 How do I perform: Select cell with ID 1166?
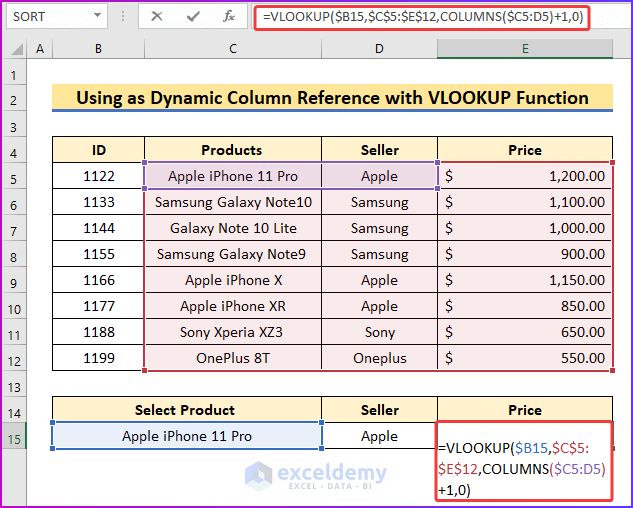[99, 280]
